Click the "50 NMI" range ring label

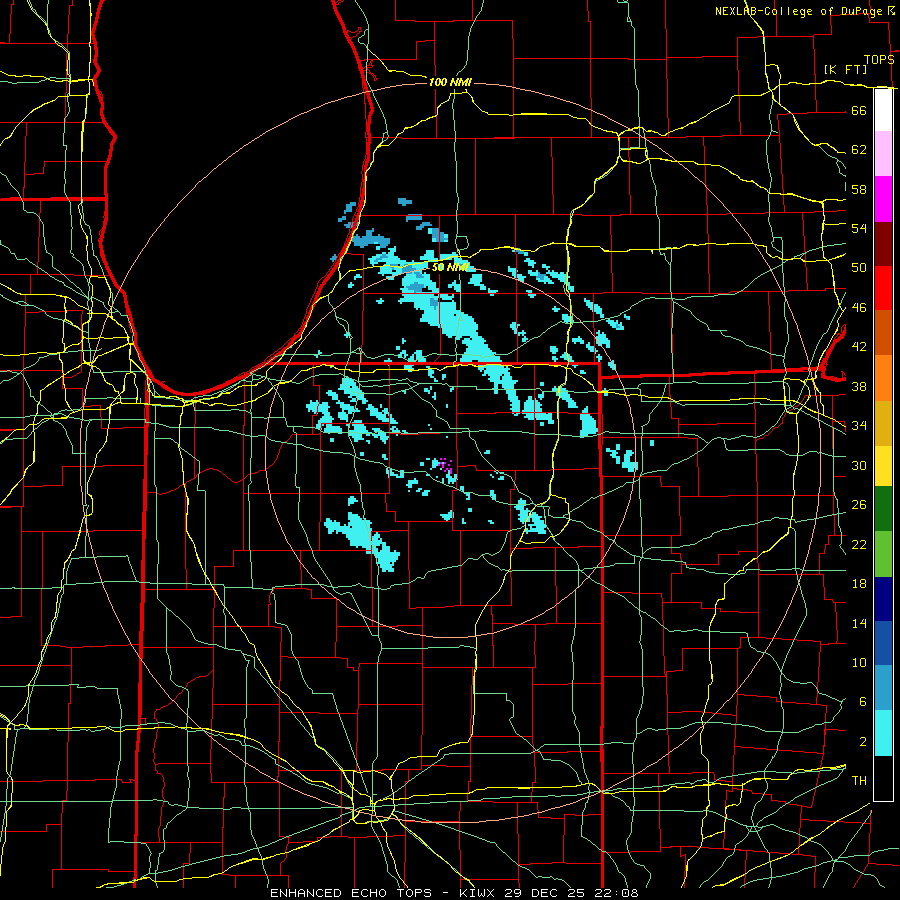(x=449, y=267)
